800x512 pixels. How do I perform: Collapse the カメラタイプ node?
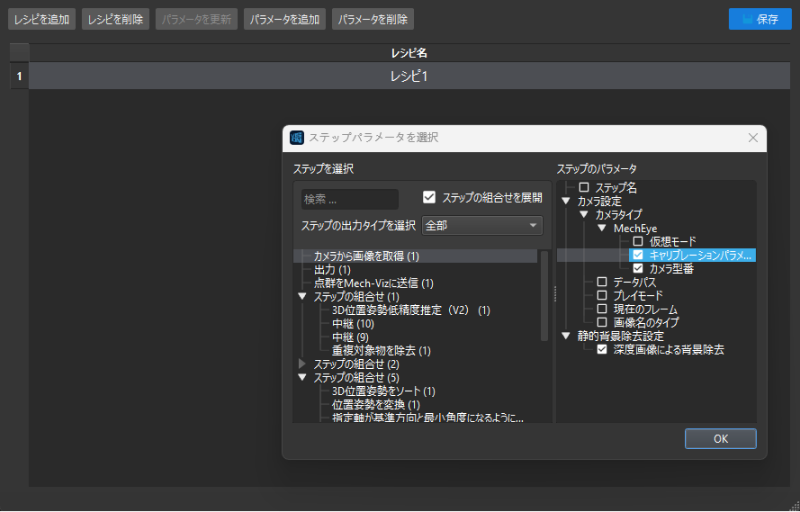click(x=584, y=215)
